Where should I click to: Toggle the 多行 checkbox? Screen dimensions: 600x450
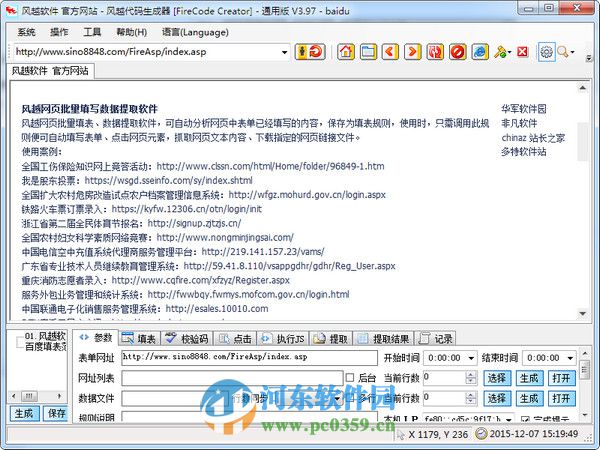point(350,398)
